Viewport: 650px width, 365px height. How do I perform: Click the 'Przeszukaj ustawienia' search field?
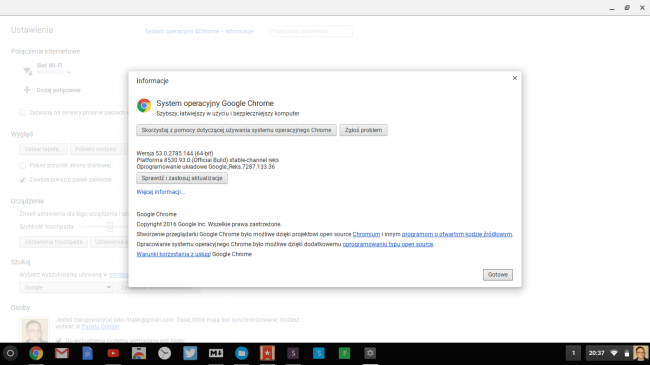click(x=310, y=31)
